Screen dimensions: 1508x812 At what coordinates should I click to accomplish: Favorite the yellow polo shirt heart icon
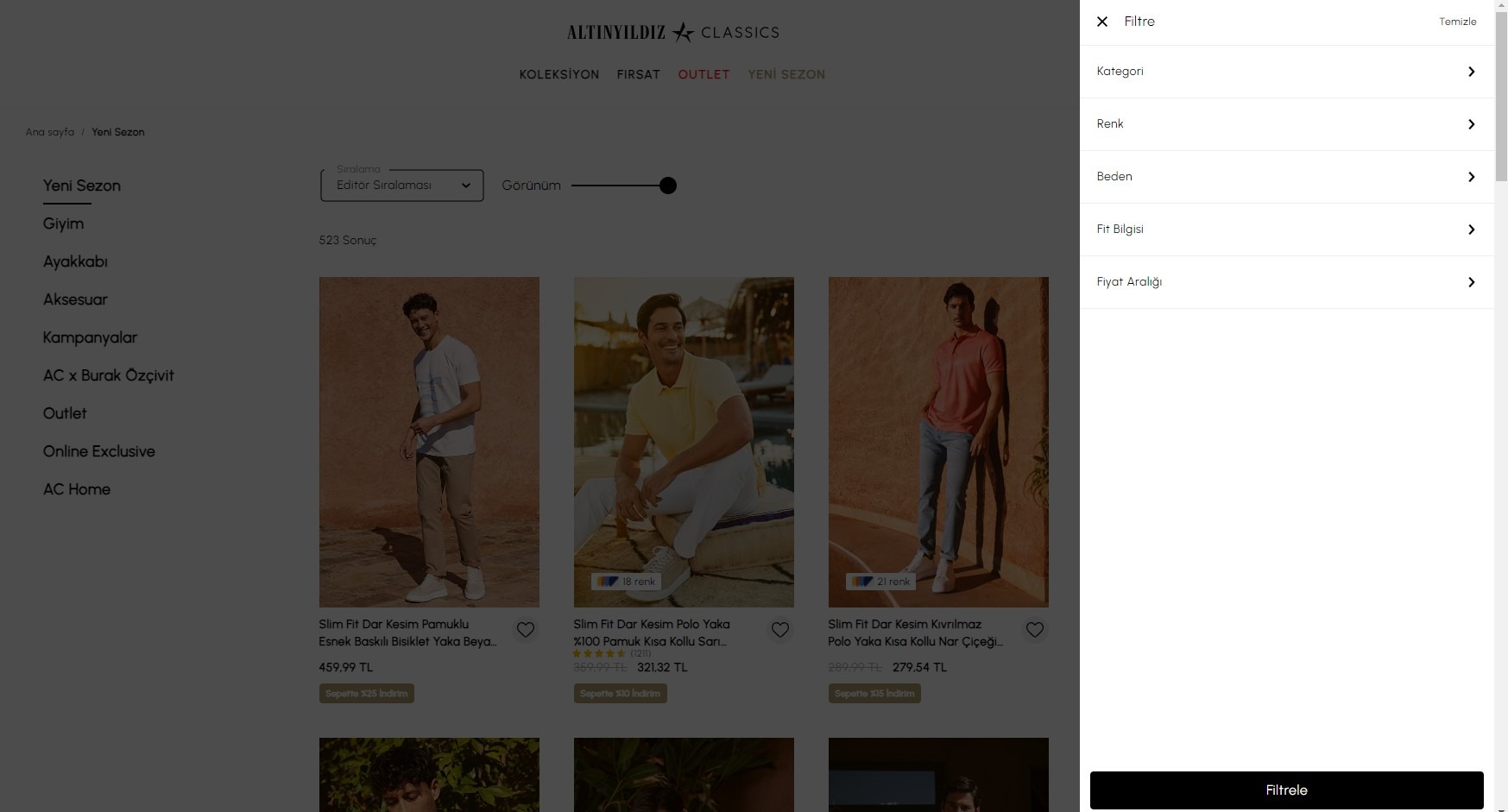tap(780, 630)
